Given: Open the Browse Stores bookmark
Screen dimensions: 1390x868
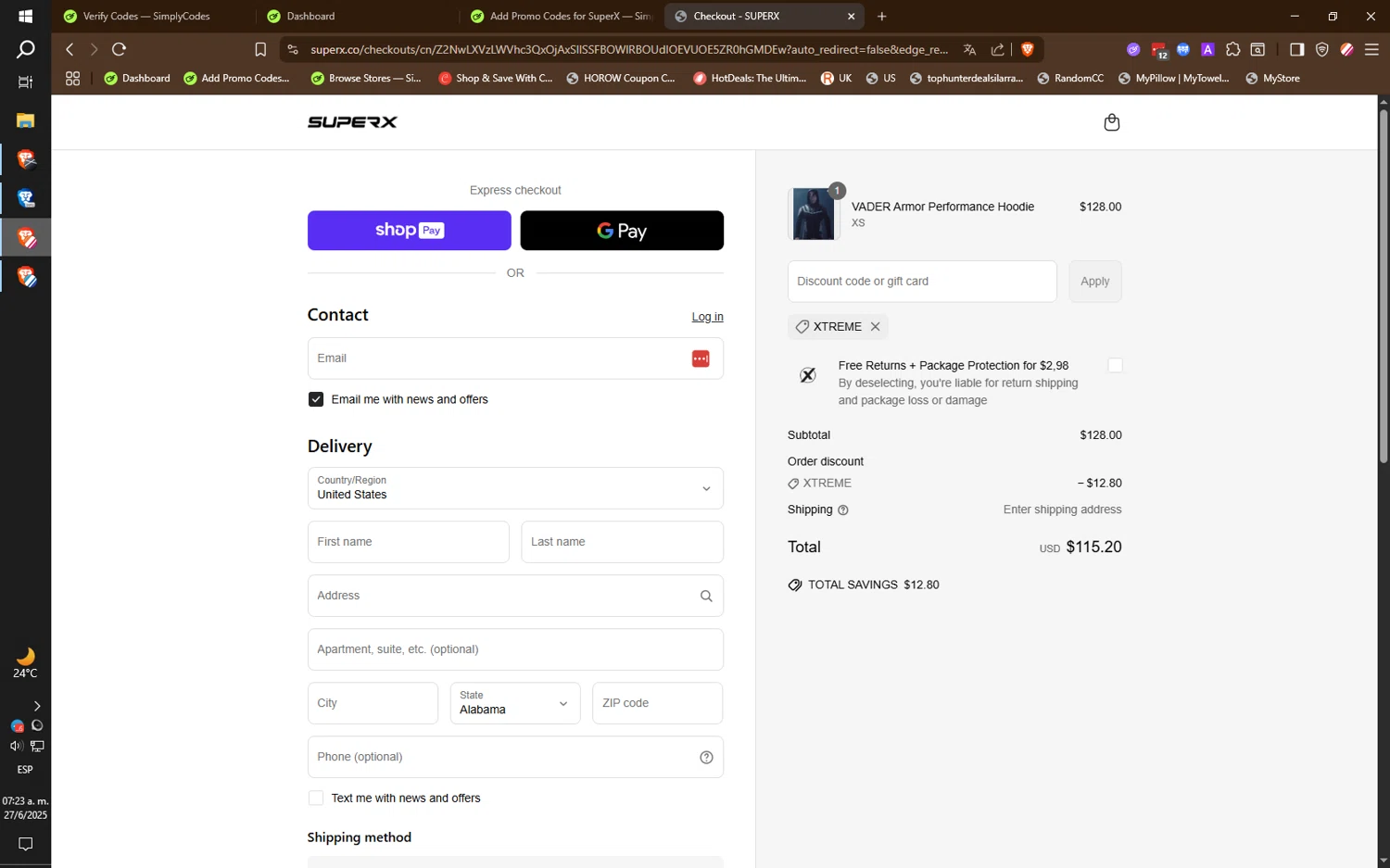Looking at the screenshot, I should pos(366,79).
